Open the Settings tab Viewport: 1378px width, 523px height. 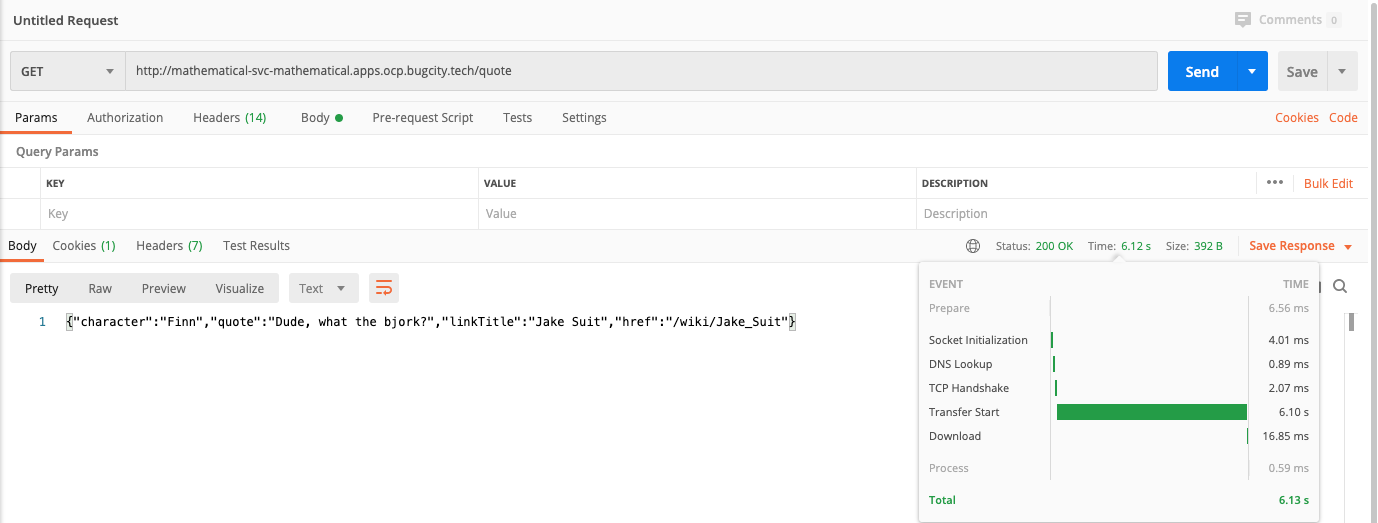coord(584,118)
